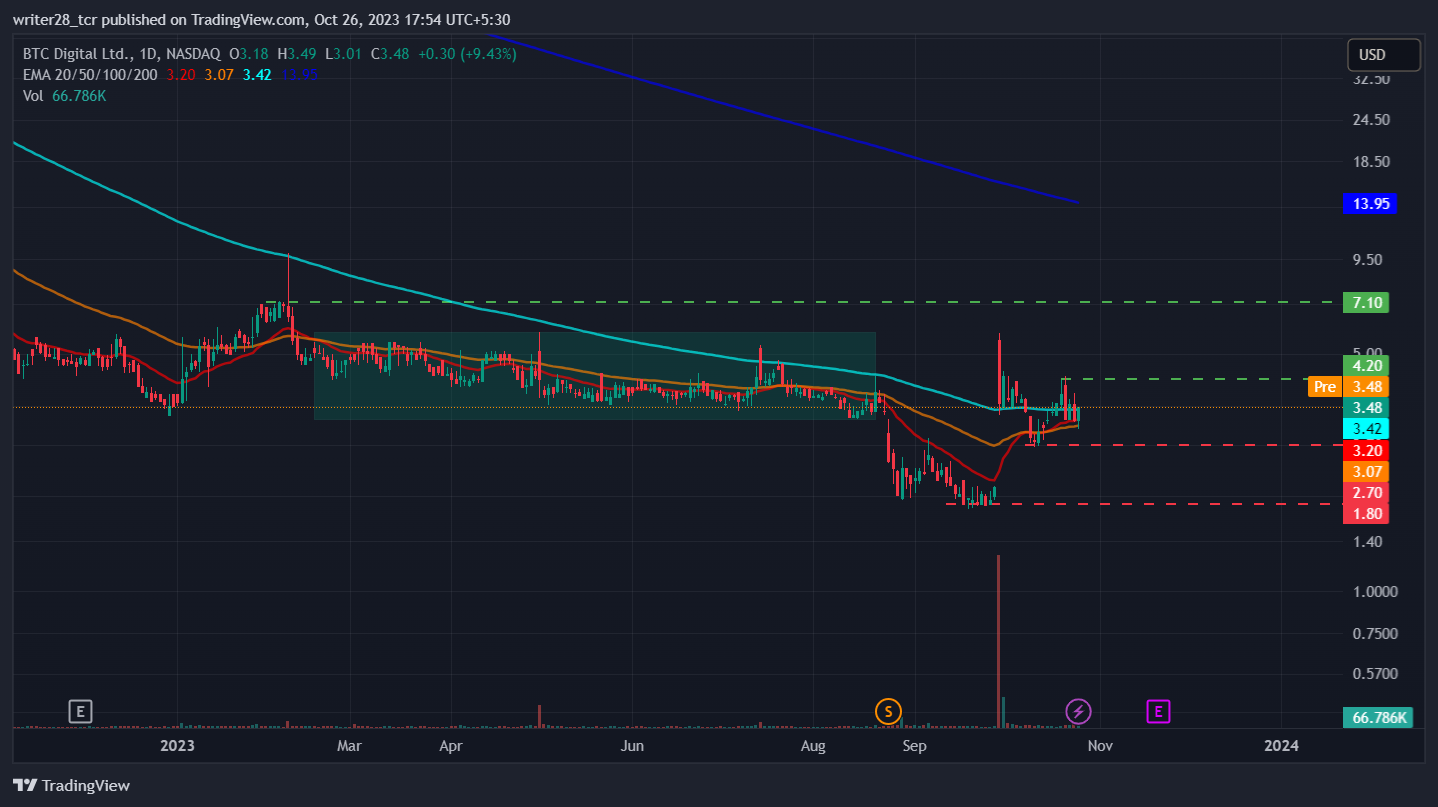1438x807 pixels.
Task: Click the Vol indicator label
Action: pos(31,96)
